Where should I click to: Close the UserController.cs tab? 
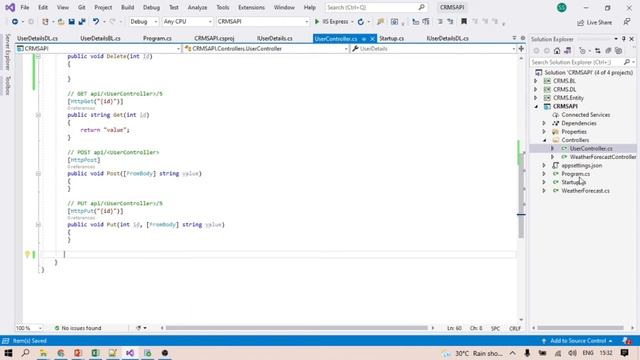pyautogui.click(x=372, y=39)
